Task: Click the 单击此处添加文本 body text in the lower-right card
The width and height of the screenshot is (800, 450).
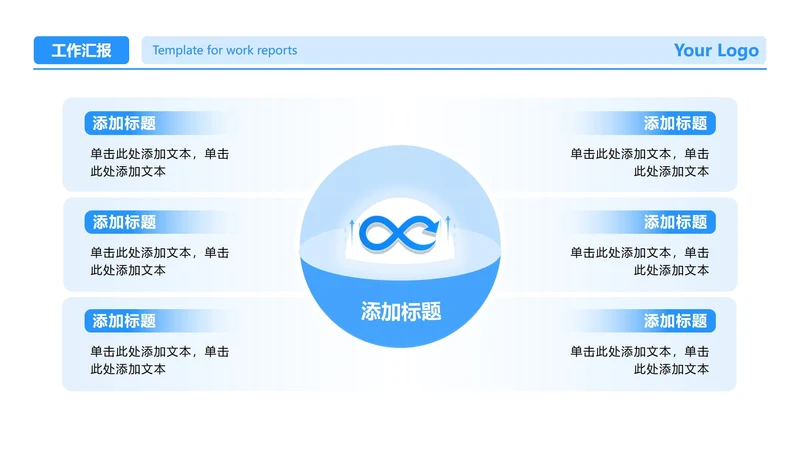Action: (x=639, y=360)
